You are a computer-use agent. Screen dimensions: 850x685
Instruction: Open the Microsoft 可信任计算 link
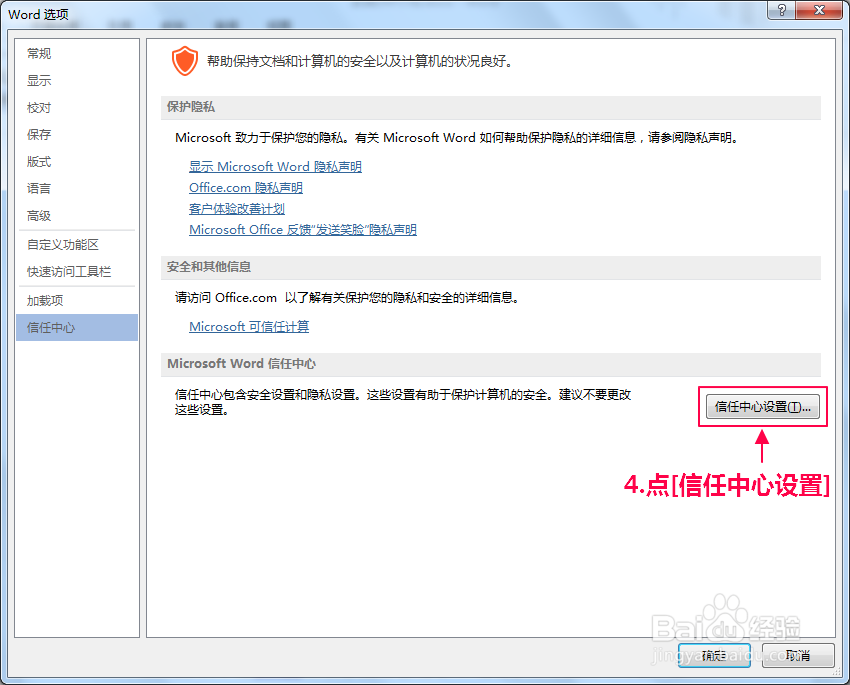coord(249,327)
